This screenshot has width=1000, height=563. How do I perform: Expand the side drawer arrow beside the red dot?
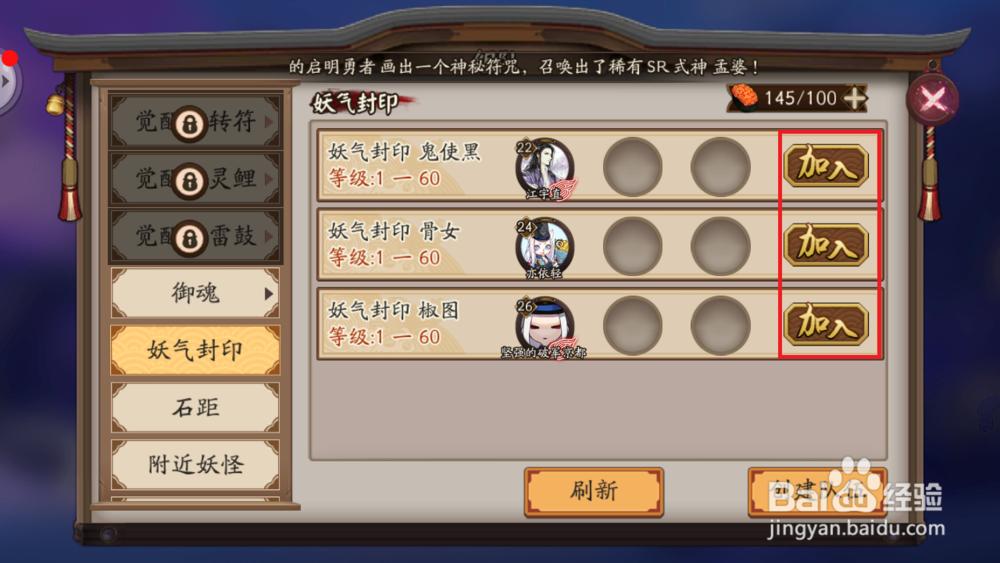coord(6,82)
